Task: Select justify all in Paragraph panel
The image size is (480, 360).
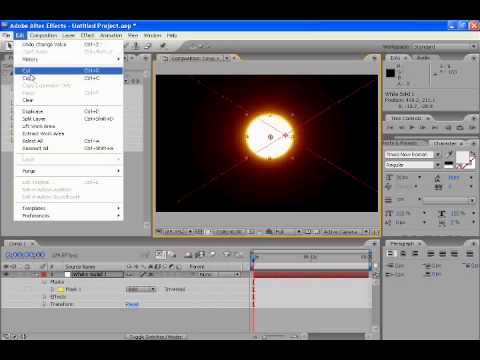Action: 470,254
